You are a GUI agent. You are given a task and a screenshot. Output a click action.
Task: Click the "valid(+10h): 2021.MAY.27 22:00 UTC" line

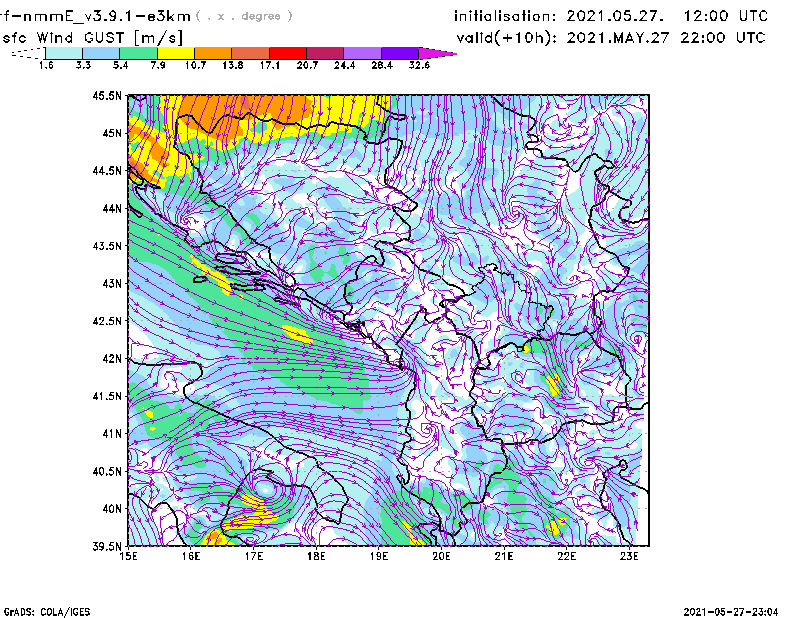click(x=611, y=38)
